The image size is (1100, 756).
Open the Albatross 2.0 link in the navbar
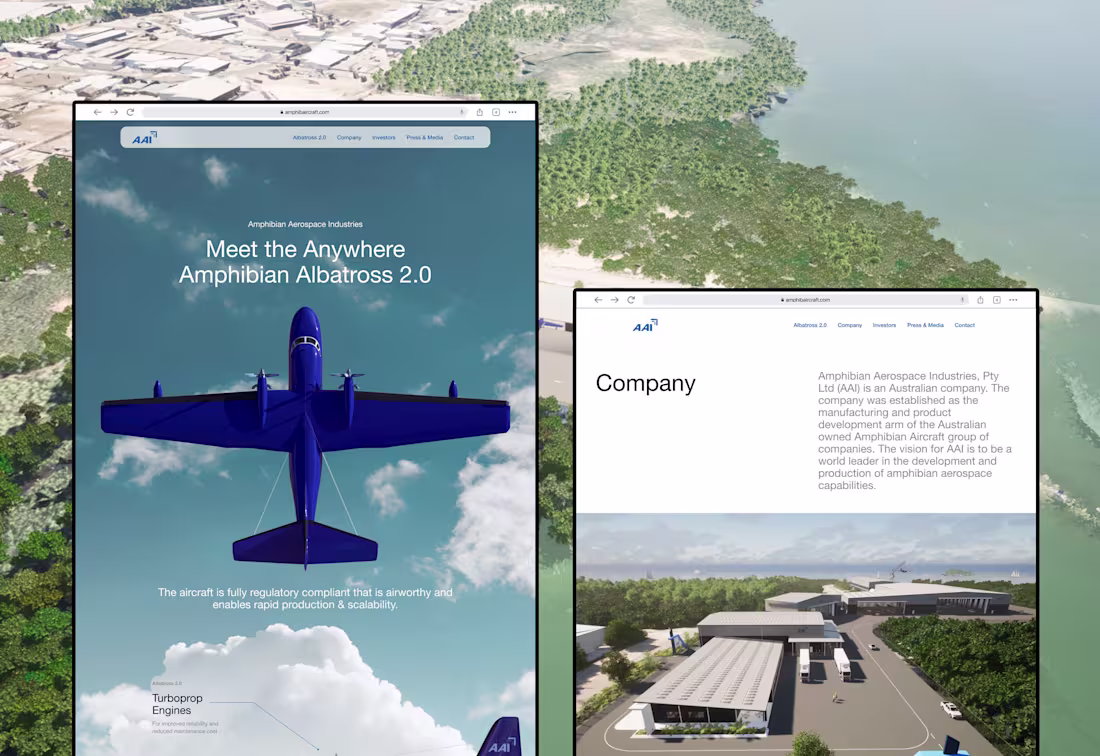click(311, 137)
